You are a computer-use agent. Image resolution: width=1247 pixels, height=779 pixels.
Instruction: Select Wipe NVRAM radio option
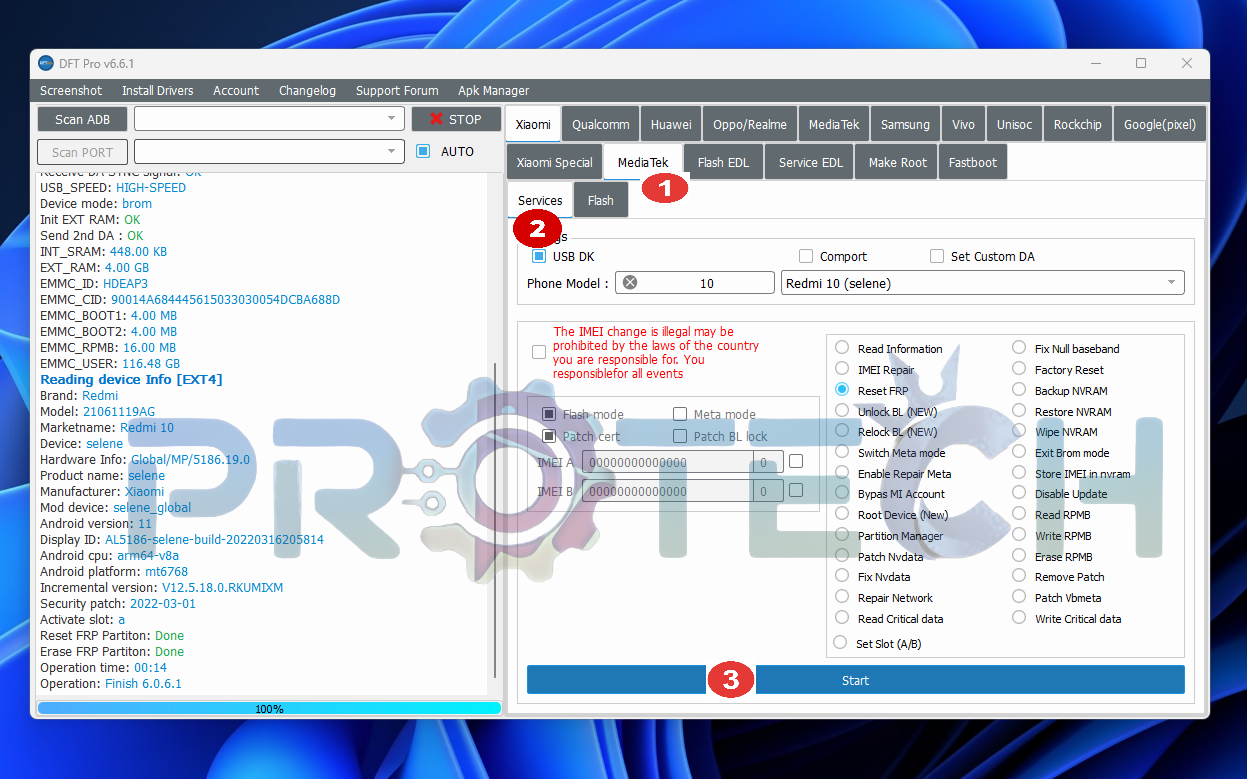(x=1019, y=431)
